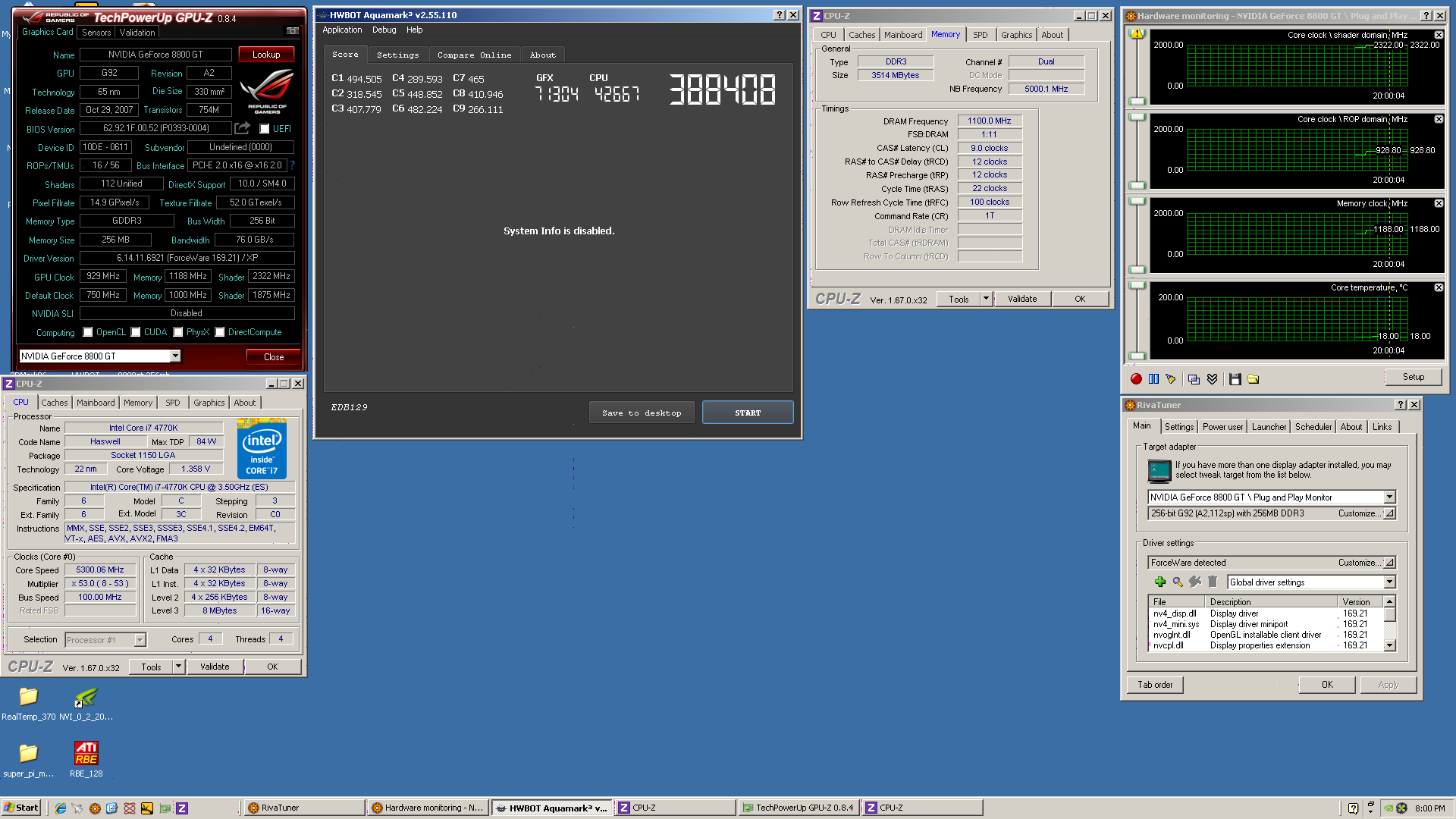The height and width of the screenshot is (819, 1456).
Task: Expand Tools dropdown arrow in CPU-Z CPU window
Action: (x=178, y=667)
